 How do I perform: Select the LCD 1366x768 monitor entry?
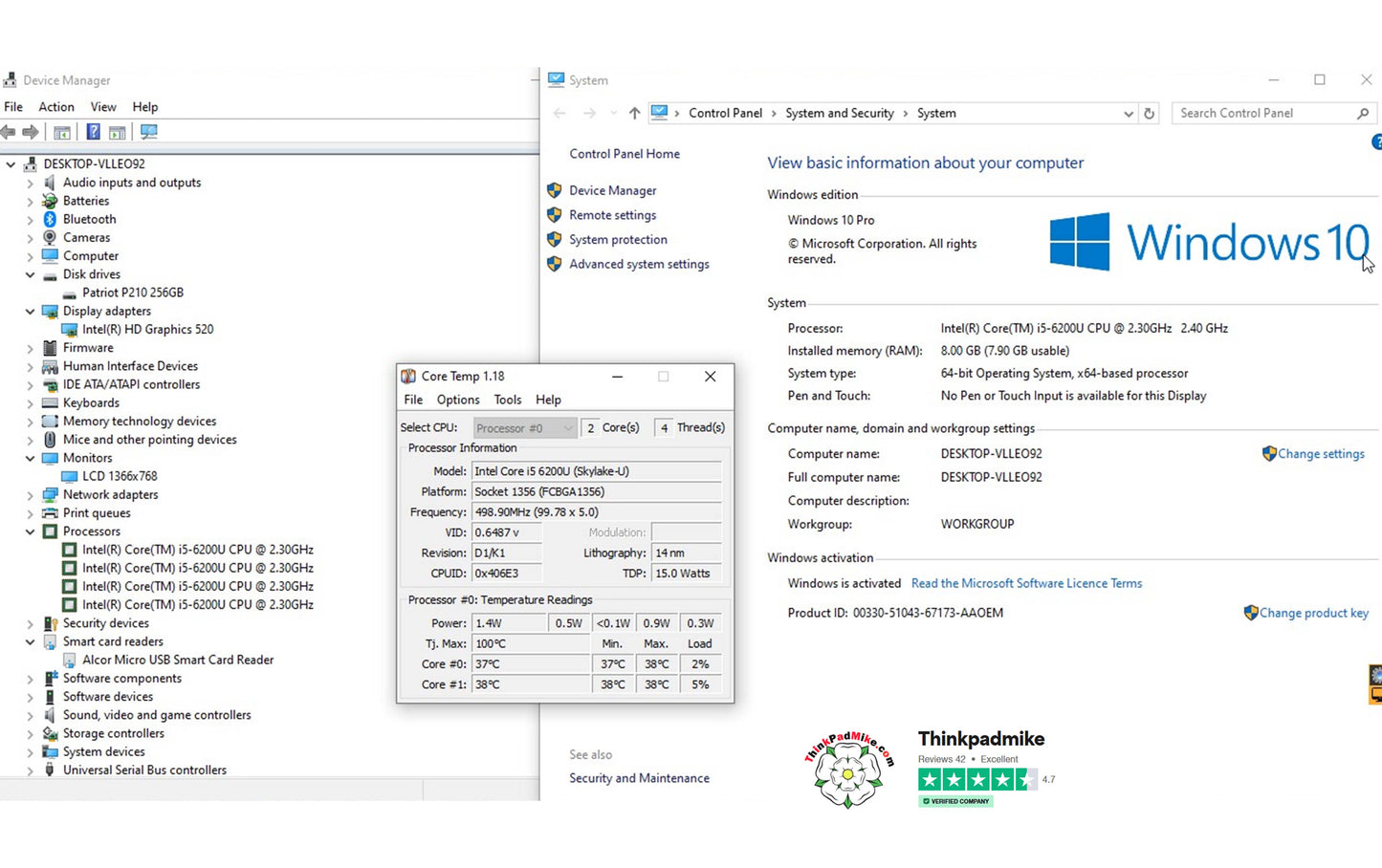coord(120,476)
